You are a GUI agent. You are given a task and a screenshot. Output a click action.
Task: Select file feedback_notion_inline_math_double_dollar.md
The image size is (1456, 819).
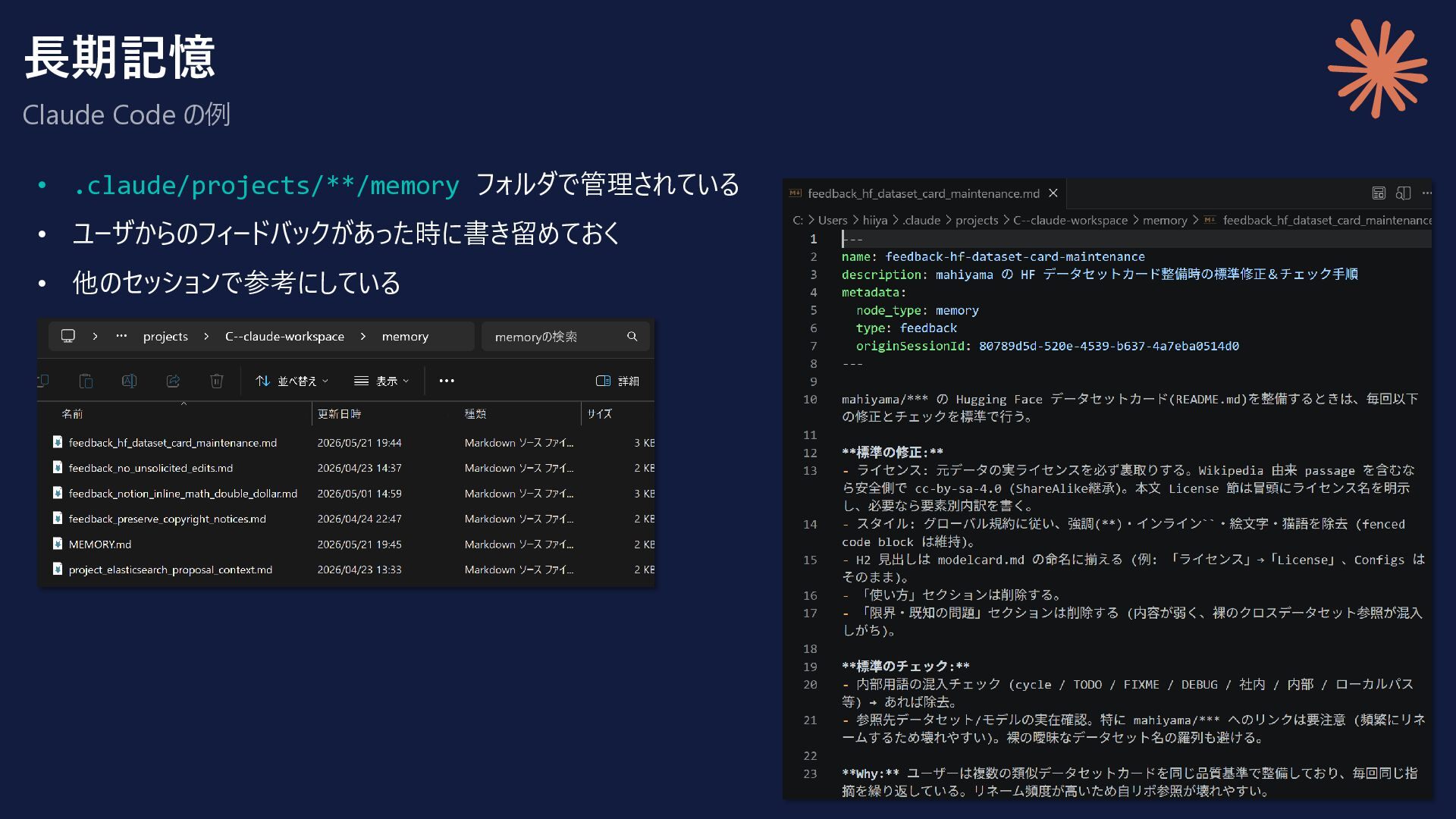point(183,494)
